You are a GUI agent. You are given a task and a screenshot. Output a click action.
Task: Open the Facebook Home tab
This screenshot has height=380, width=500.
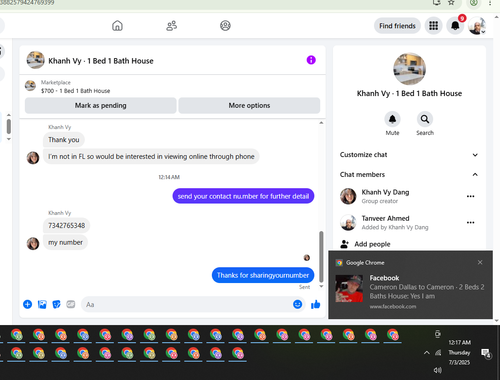[x=117, y=26]
